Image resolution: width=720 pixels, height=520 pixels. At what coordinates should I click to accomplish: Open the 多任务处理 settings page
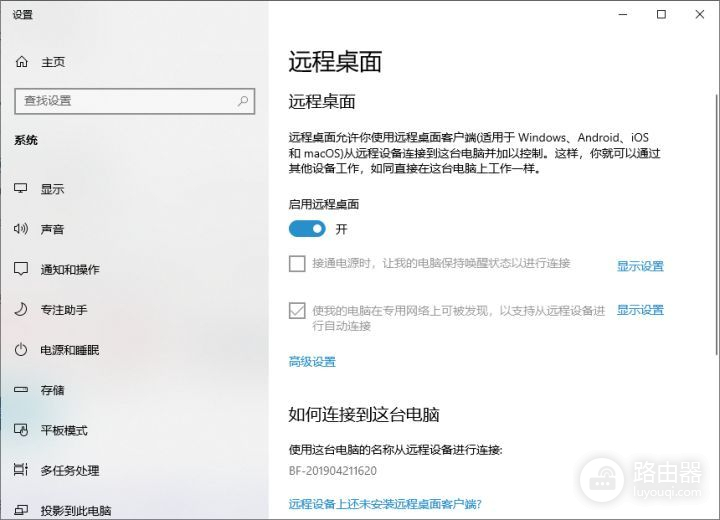tap(69, 470)
